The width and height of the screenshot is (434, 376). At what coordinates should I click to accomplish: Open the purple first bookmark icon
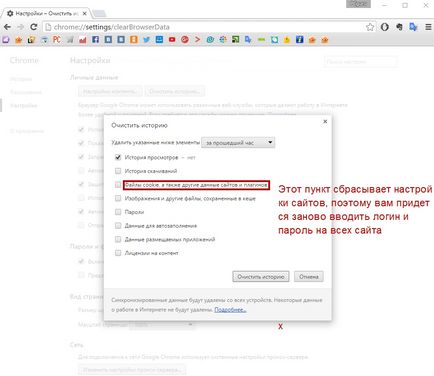[x=6, y=40]
